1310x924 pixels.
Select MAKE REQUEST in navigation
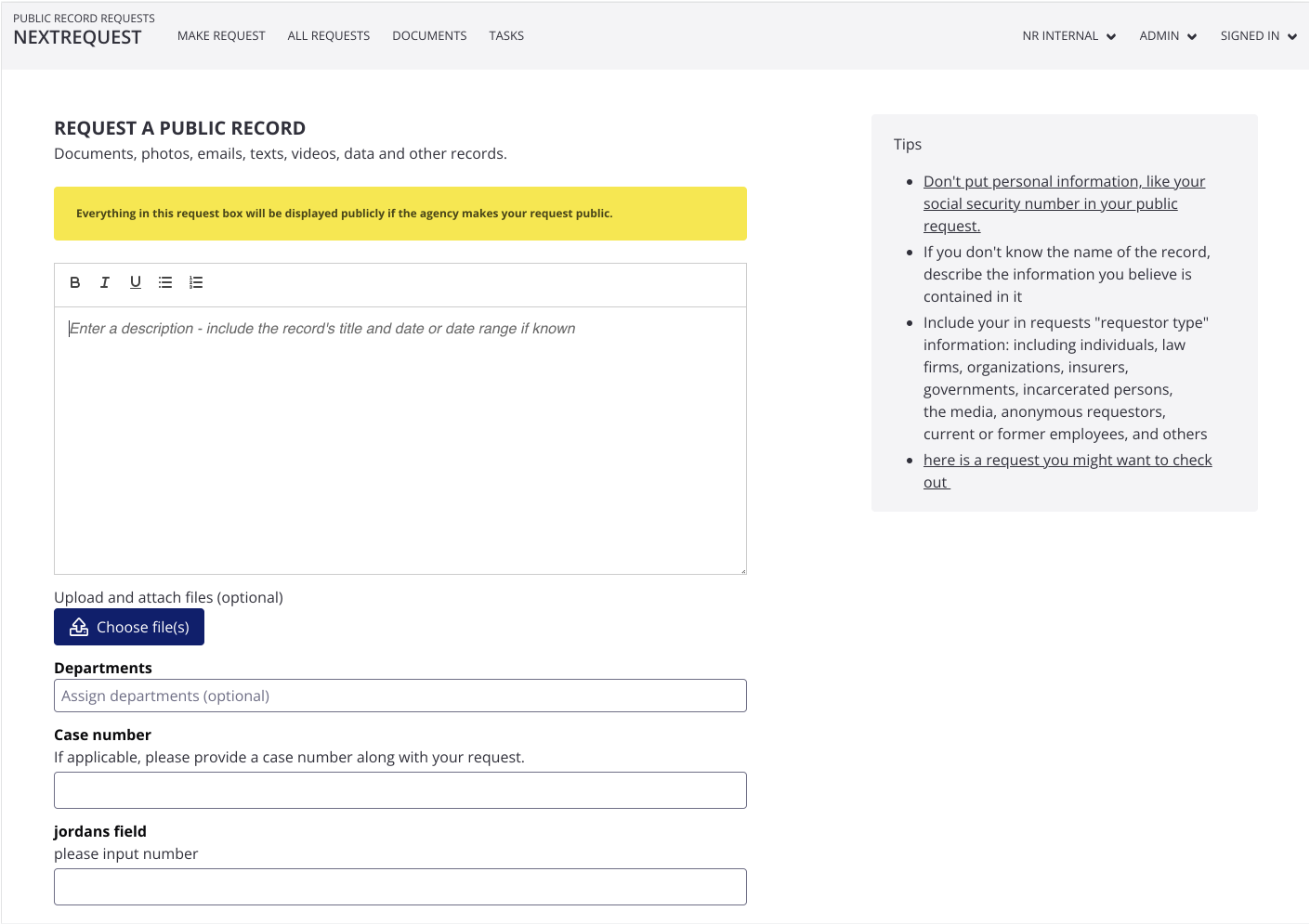(x=221, y=35)
